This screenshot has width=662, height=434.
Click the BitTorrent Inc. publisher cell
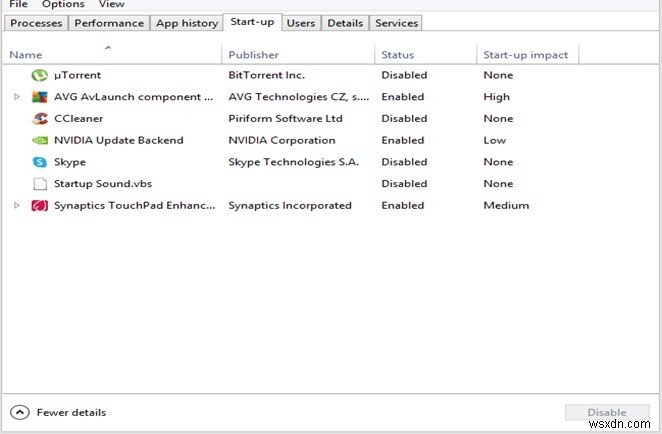pyautogui.click(x=266, y=75)
